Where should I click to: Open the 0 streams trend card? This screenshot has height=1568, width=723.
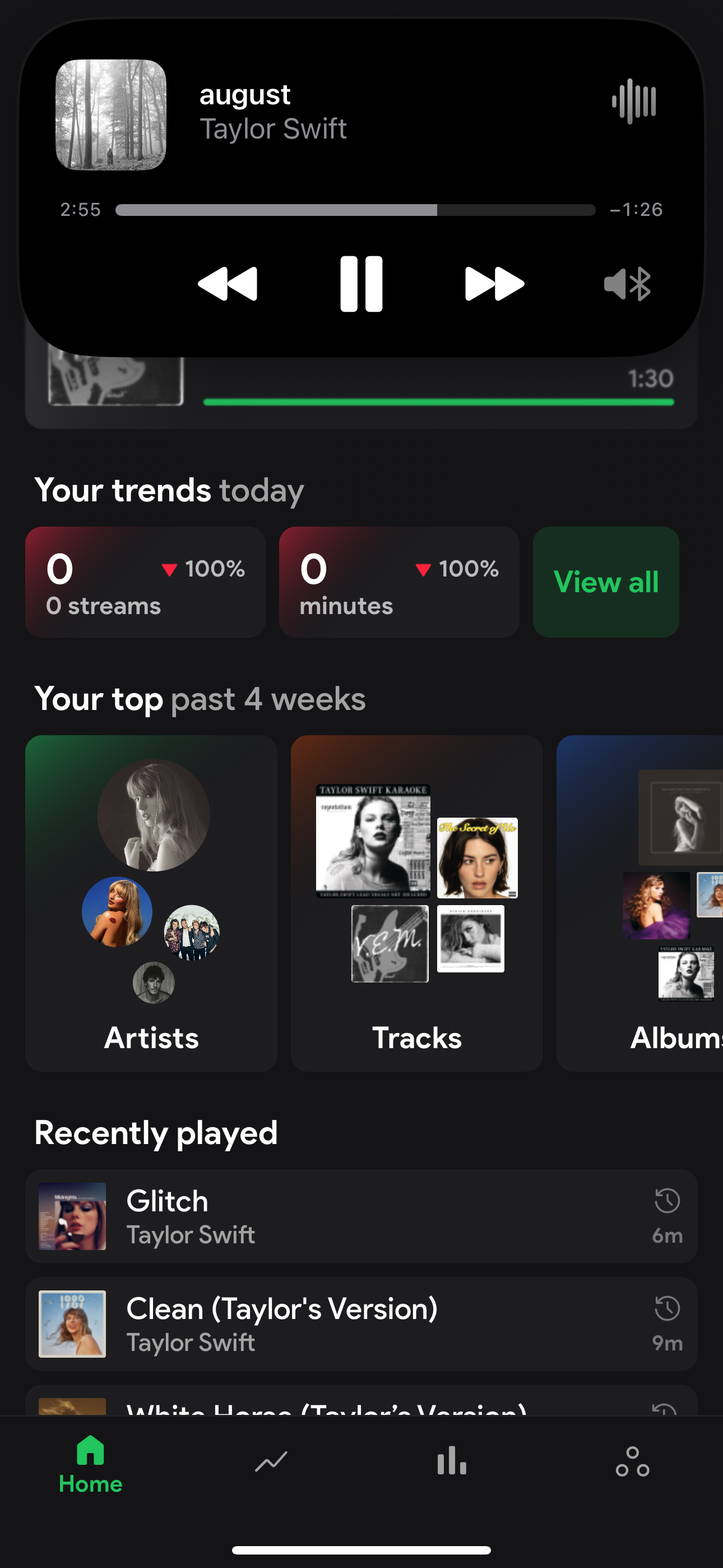pyautogui.click(x=145, y=582)
